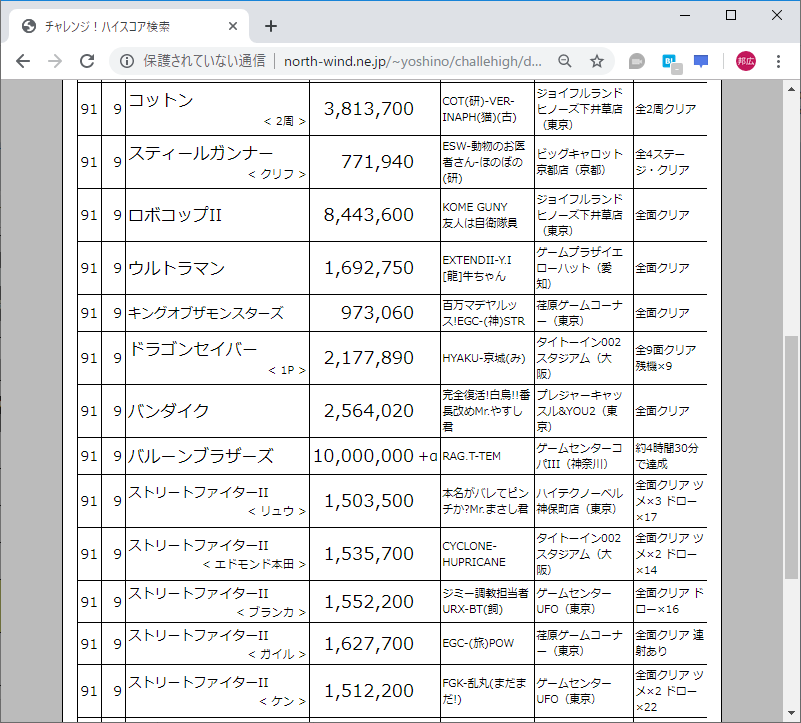The image size is (801, 723).
Task: Close the チャレンジ！ハイスコア検索 tab
Action: point(233,26)
